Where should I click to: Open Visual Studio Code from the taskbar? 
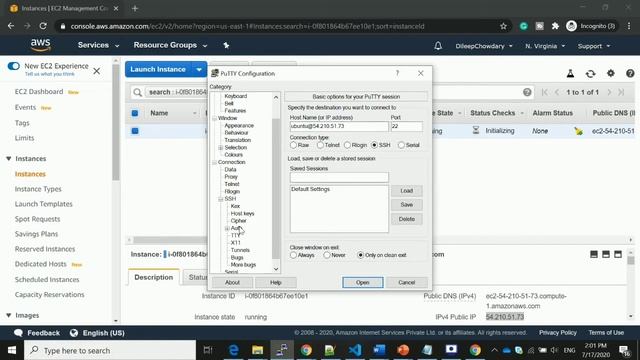355,350
